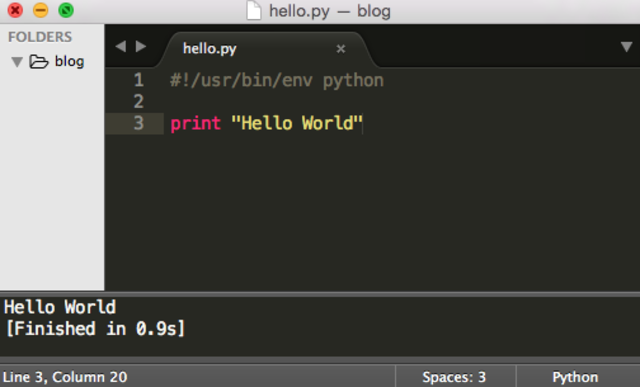Minimize the window with yellow button
The width and height of the screenshot is (640, 387).
[x=40, y=10]
